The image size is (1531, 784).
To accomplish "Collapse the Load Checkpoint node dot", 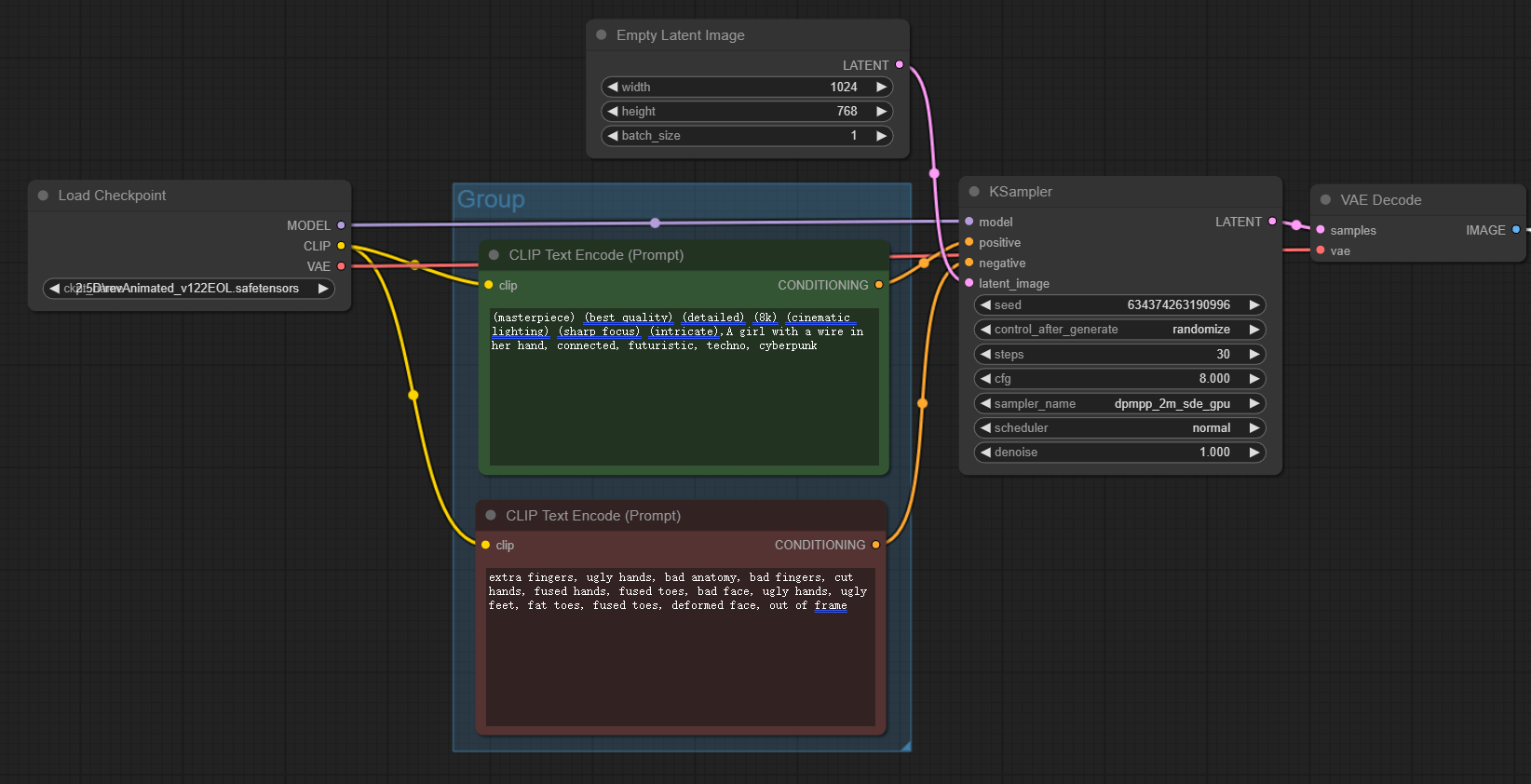I will click(43, 196).
